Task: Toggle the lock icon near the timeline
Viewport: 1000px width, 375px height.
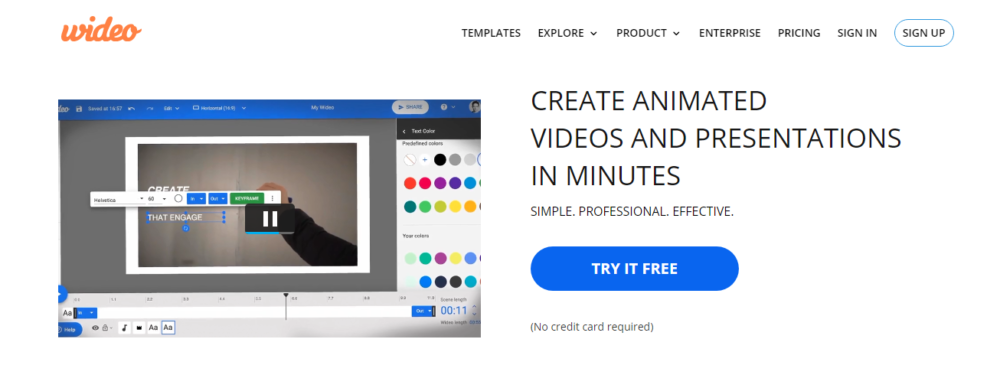Action: tap(106, 328)
